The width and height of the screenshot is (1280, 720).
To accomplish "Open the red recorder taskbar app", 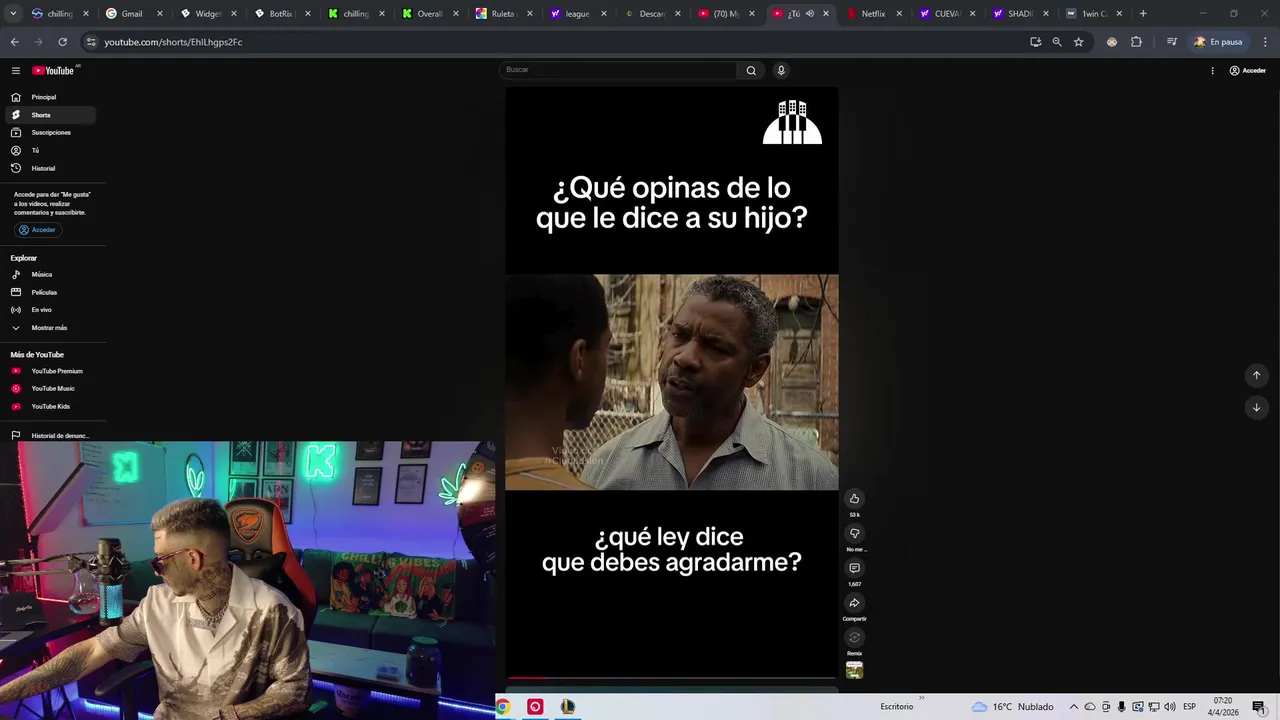I will click(535, 707).
